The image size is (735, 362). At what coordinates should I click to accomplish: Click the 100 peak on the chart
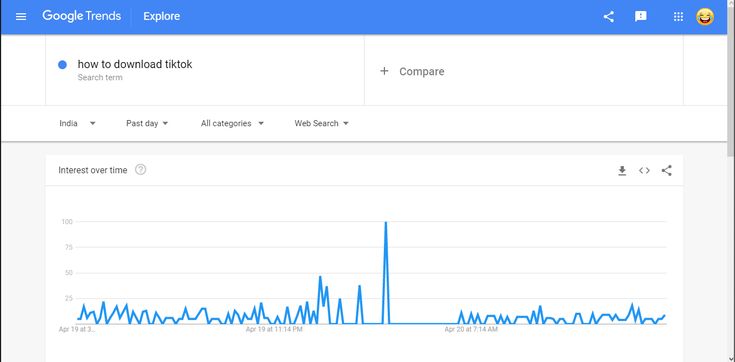(386, 222)
